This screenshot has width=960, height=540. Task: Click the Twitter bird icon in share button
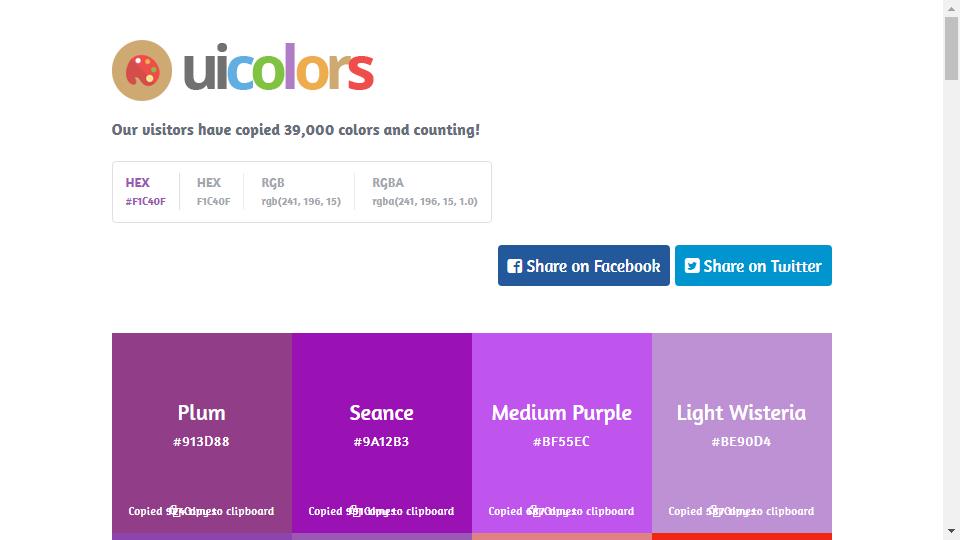(692, 266)
